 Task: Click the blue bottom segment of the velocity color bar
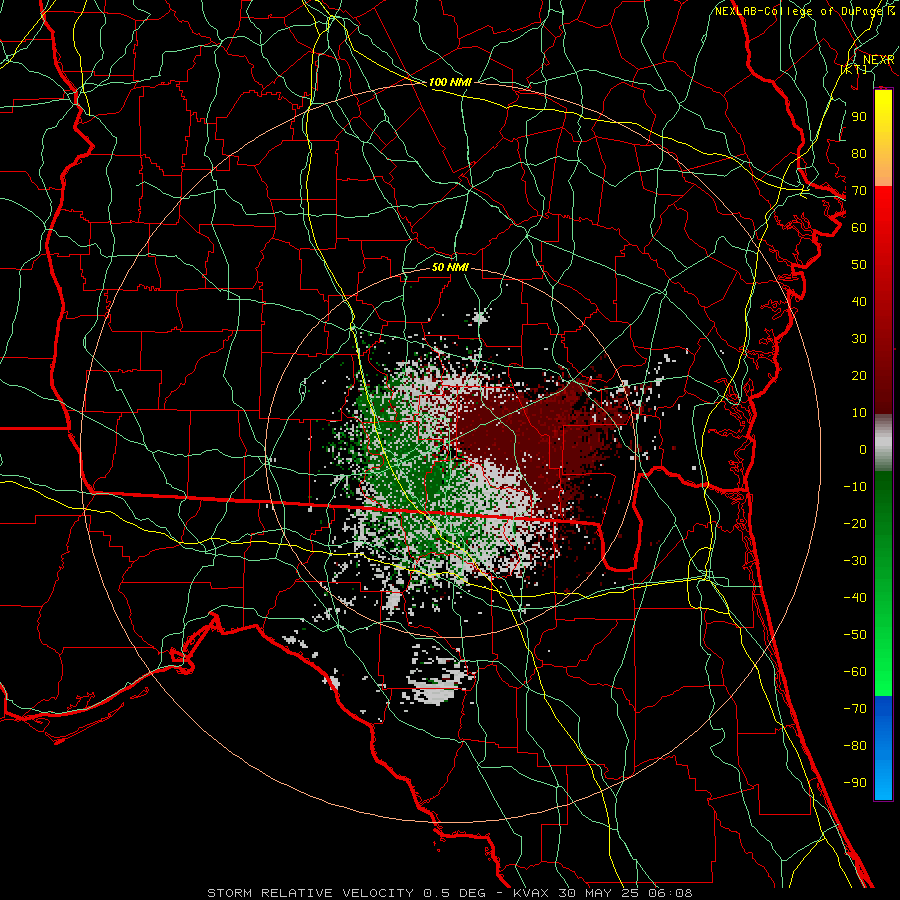(883, 748)
